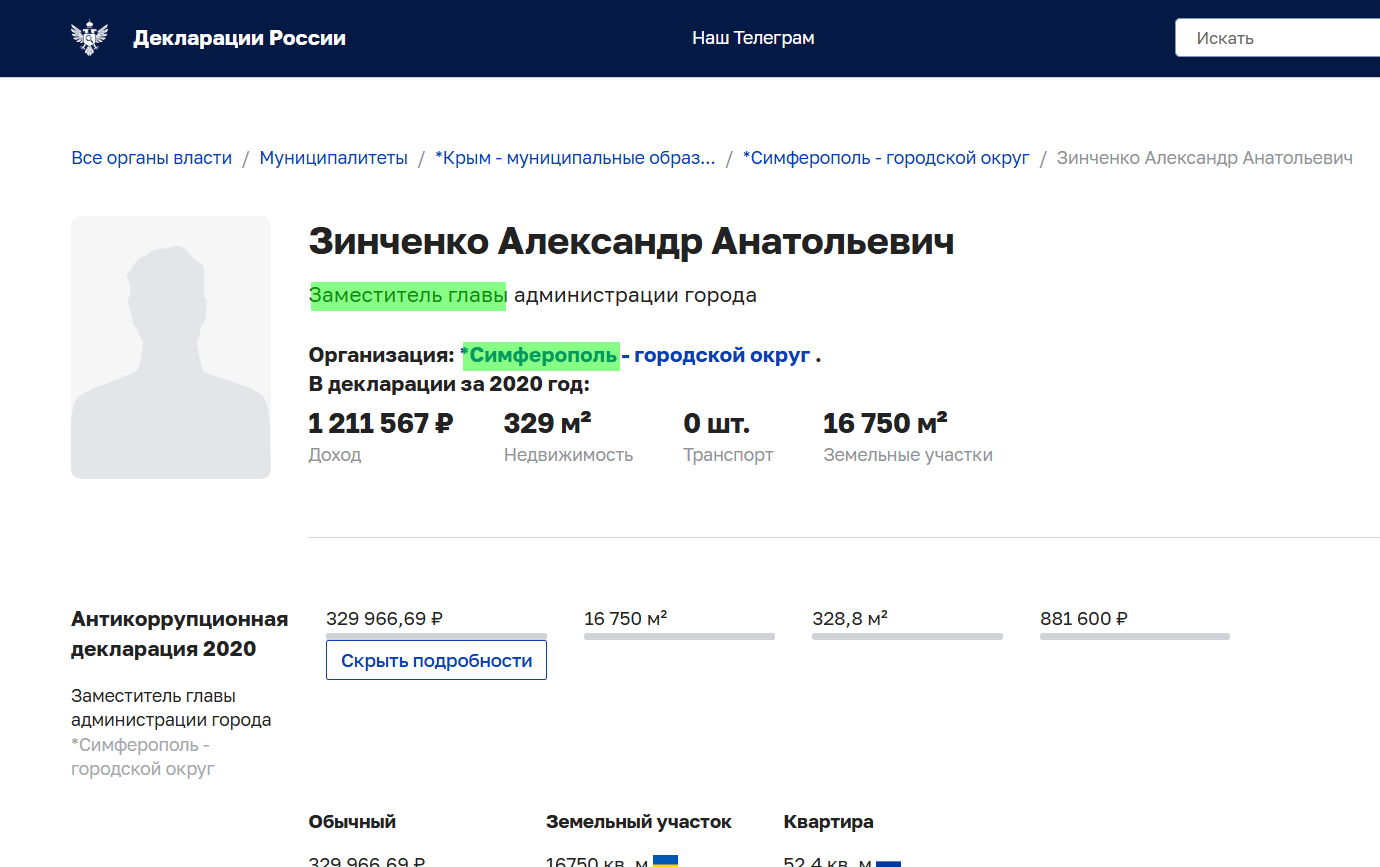
Task: Click the "Скрыть подробности" button
Action: point(435,659)
